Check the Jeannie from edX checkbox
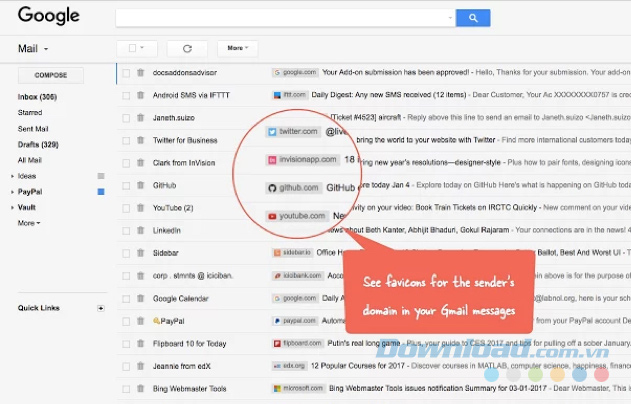The image size is (631, 404). point(126,367)
